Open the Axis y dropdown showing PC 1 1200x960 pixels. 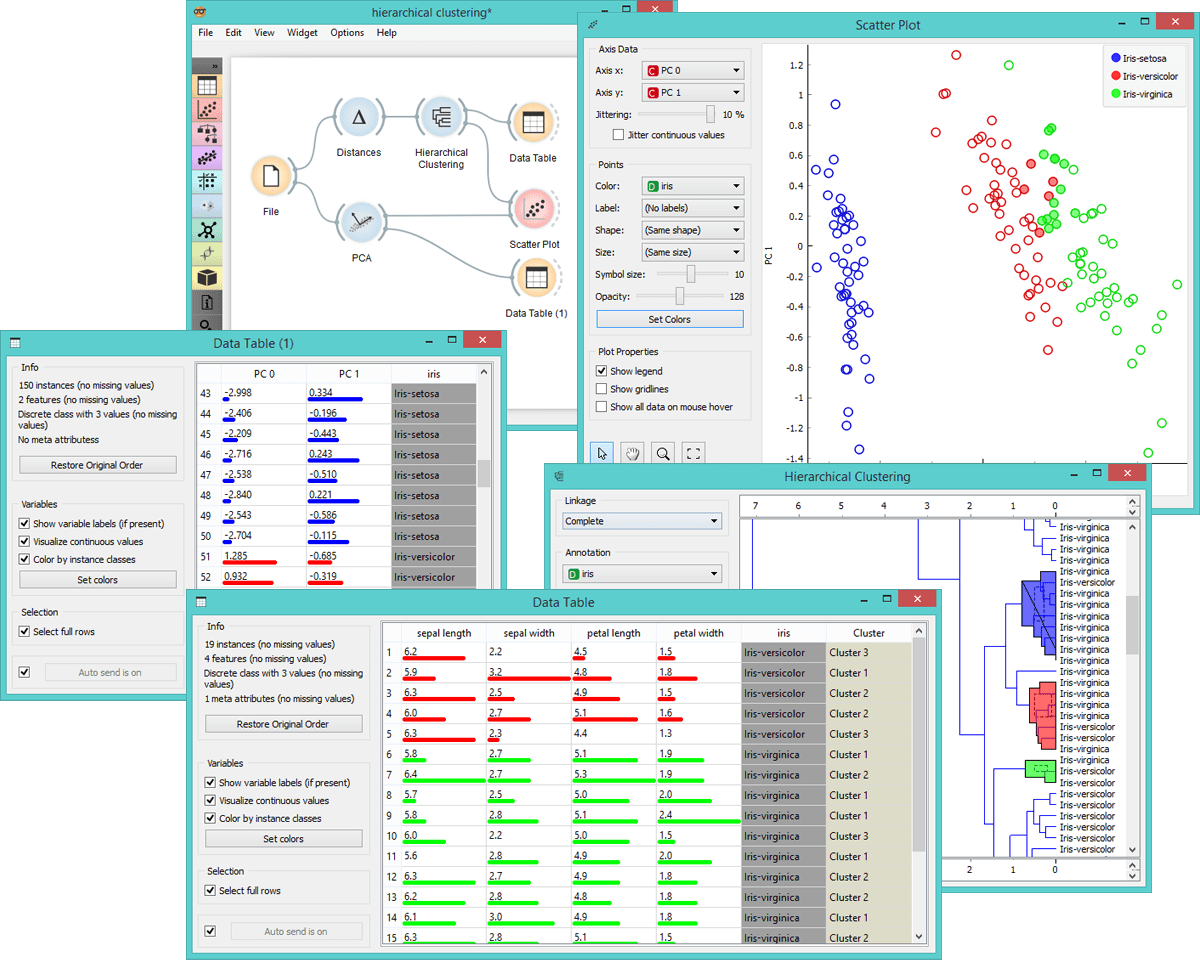694,93
